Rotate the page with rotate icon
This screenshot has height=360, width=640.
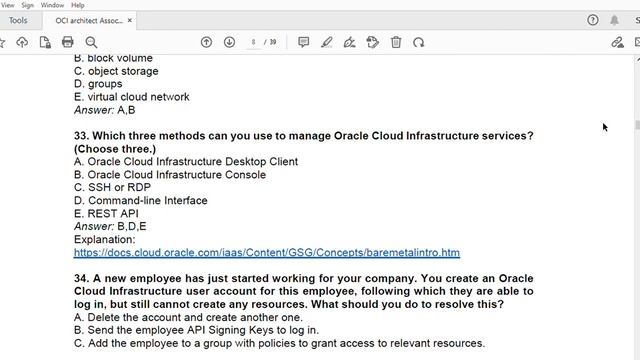tap(418, 42)
